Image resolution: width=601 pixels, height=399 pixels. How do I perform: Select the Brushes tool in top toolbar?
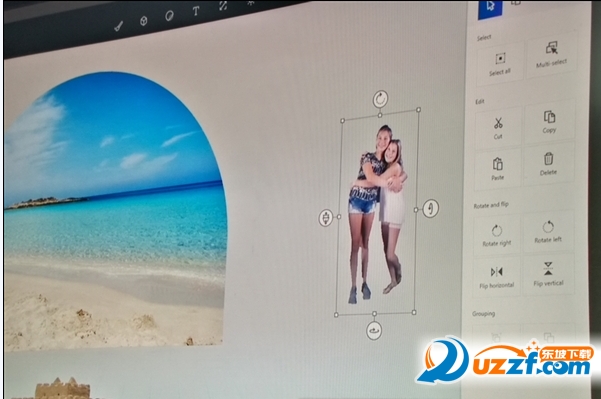point(118,26)
